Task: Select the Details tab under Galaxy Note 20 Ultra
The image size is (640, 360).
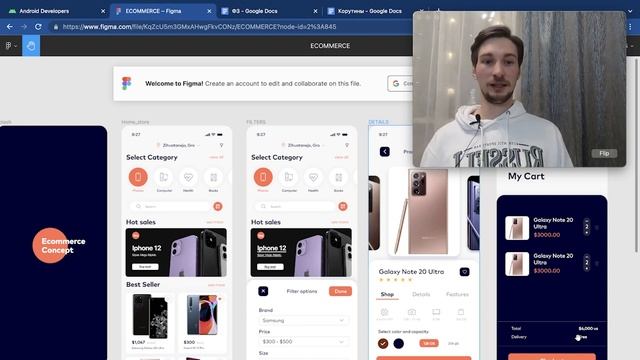Action: point(421,294)
